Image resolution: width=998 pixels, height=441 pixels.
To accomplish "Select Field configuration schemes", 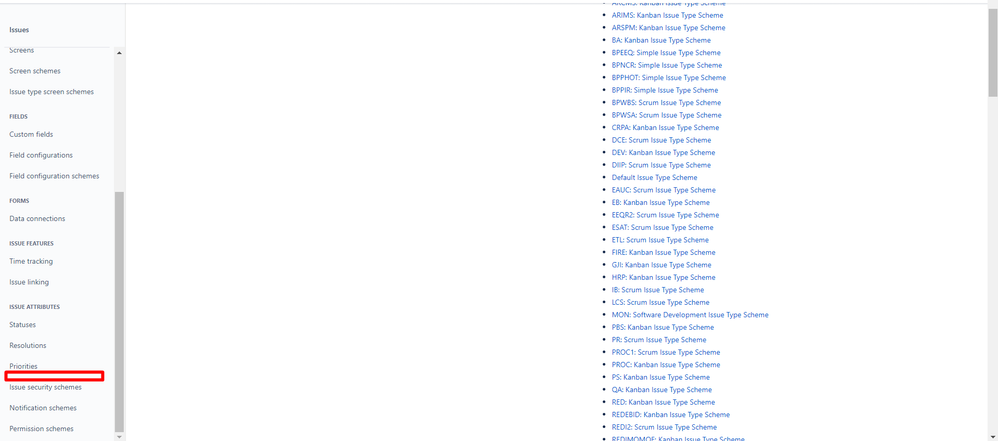I will tap(54, 176).
